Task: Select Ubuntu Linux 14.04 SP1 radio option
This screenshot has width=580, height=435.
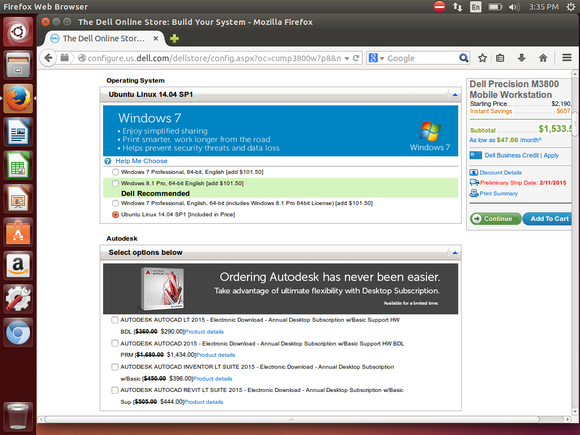Action: click(115, 215)
